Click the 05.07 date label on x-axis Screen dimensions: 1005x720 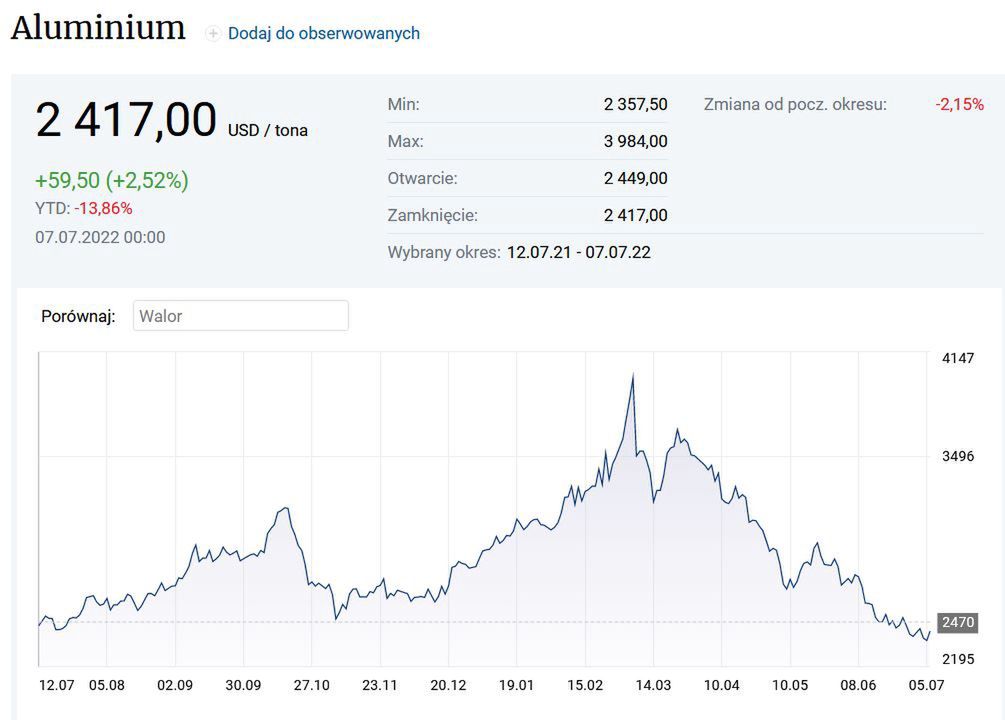(926, 685)
